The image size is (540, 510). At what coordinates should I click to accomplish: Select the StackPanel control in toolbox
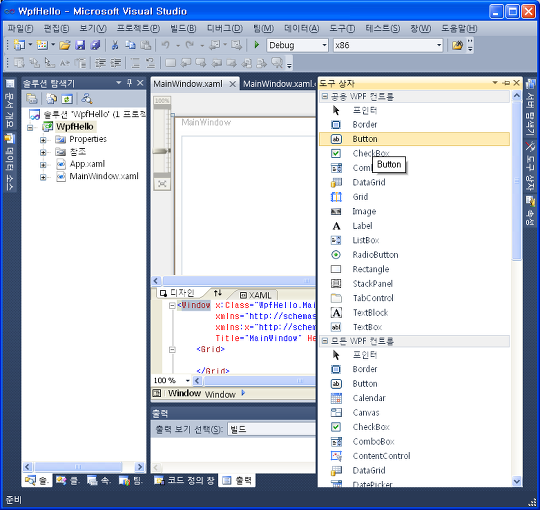414,283
